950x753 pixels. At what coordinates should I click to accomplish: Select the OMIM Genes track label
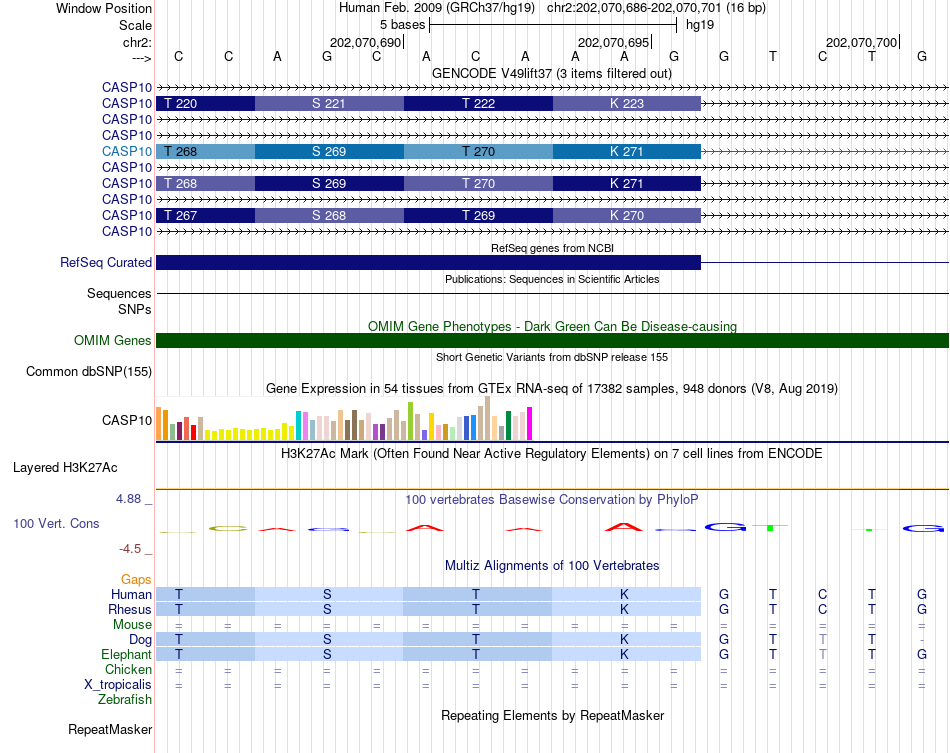coord(113,340)
